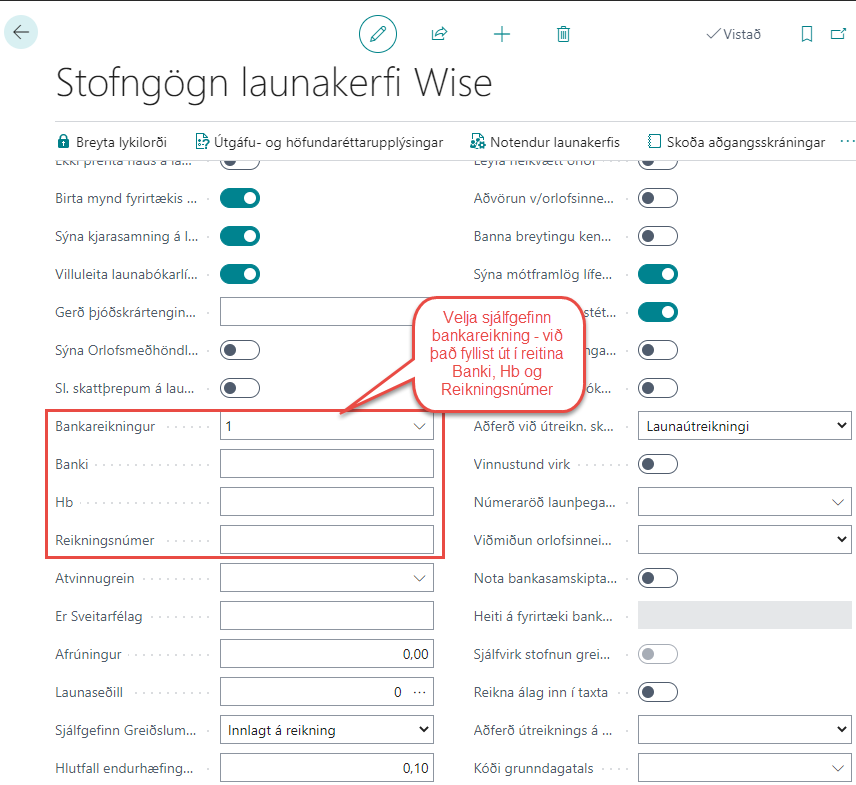Open Sjálfgefinn Greiðslum... dropdown
Viewport: 856px width, 785px height.
(326, 730)
